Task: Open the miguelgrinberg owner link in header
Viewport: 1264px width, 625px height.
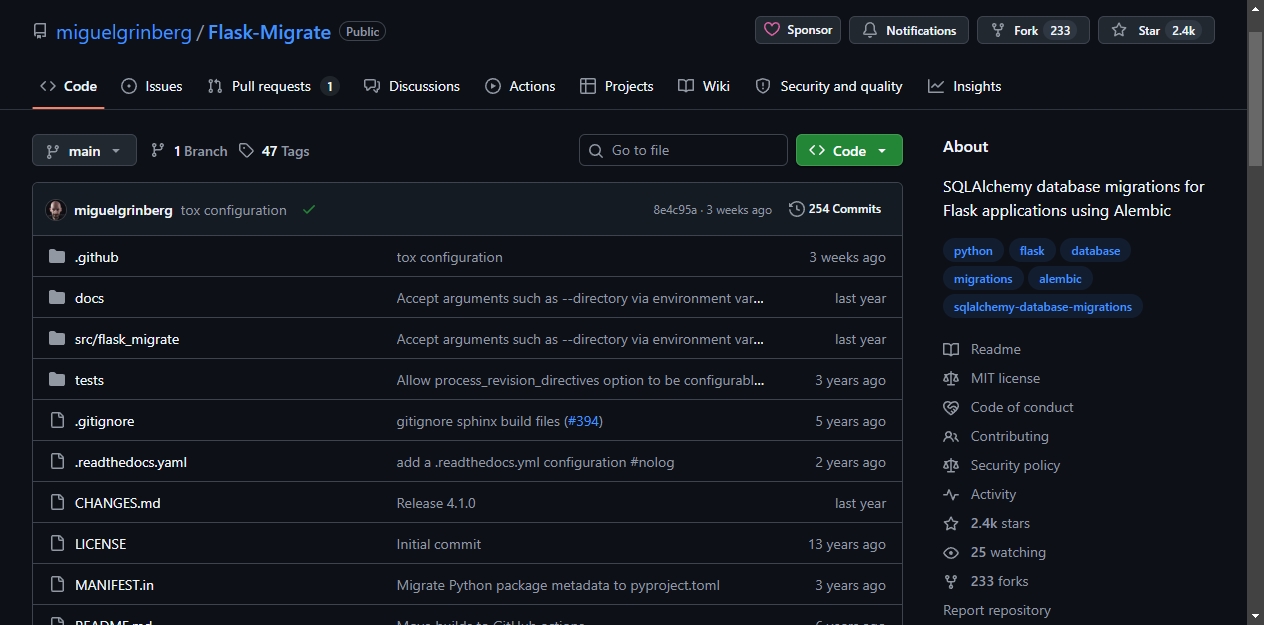Action: pyautogui.click(x=124, y=32)
